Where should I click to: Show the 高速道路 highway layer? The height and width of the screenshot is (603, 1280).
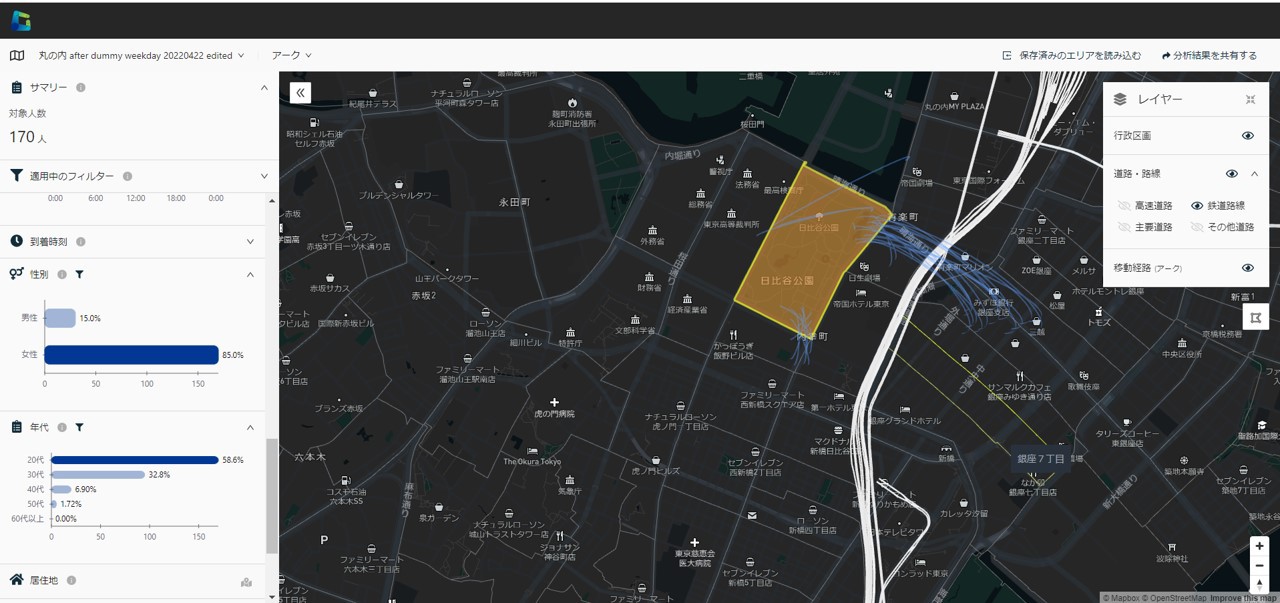coord(1124,206)
